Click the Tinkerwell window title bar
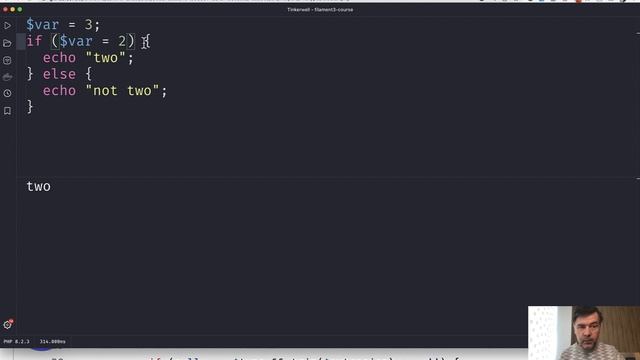The width and height of the screenshot is (640, 360). click(320, 9)
